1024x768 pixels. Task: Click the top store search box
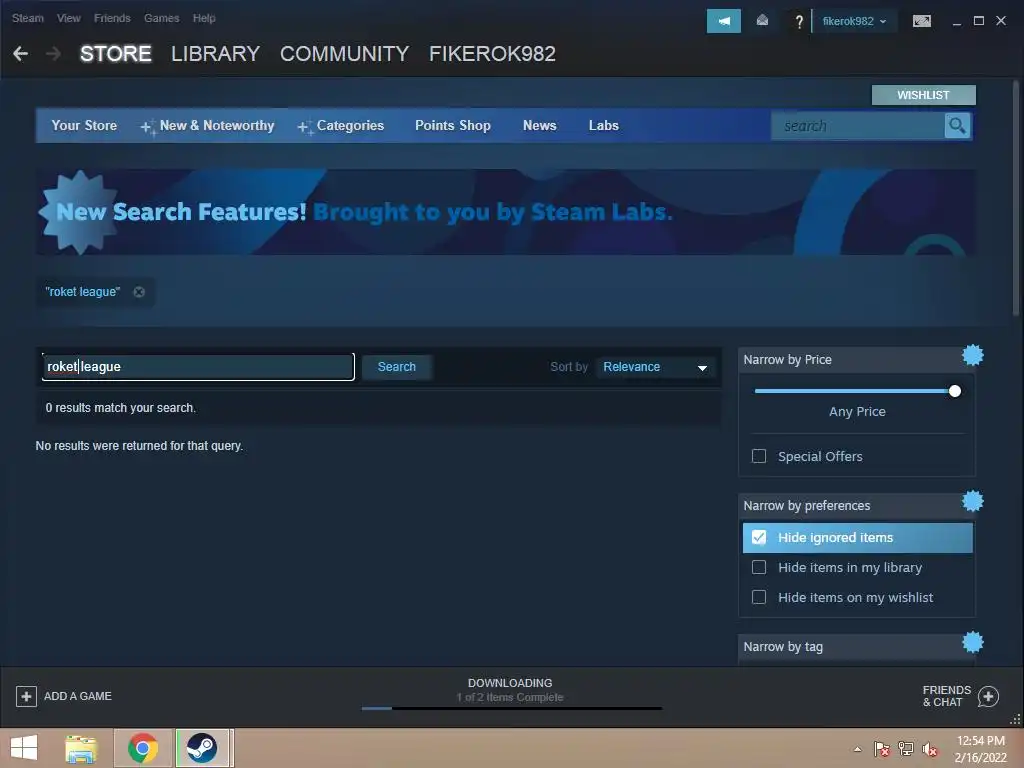click(858, 125)
